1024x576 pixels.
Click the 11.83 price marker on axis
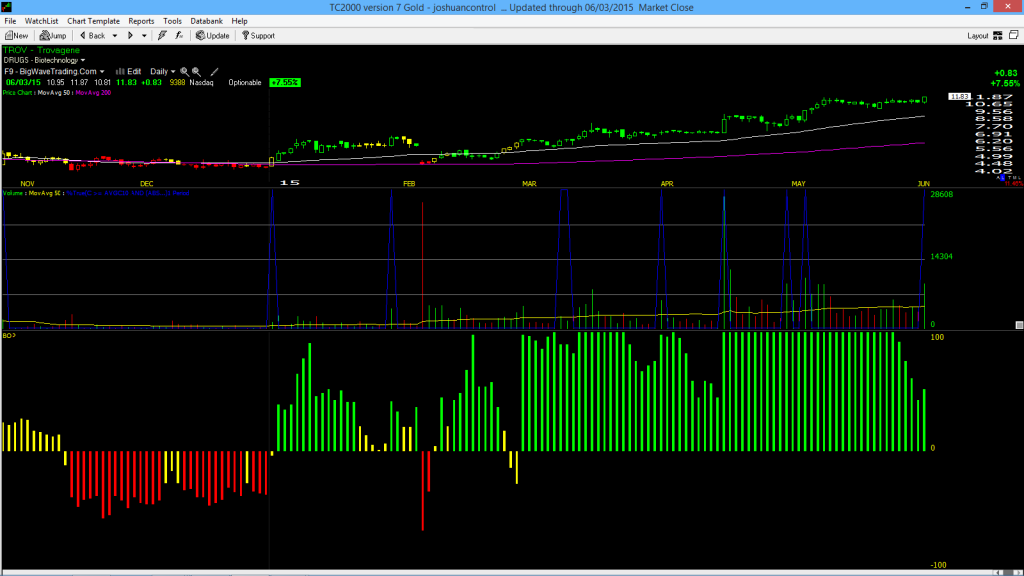point(959,97)
